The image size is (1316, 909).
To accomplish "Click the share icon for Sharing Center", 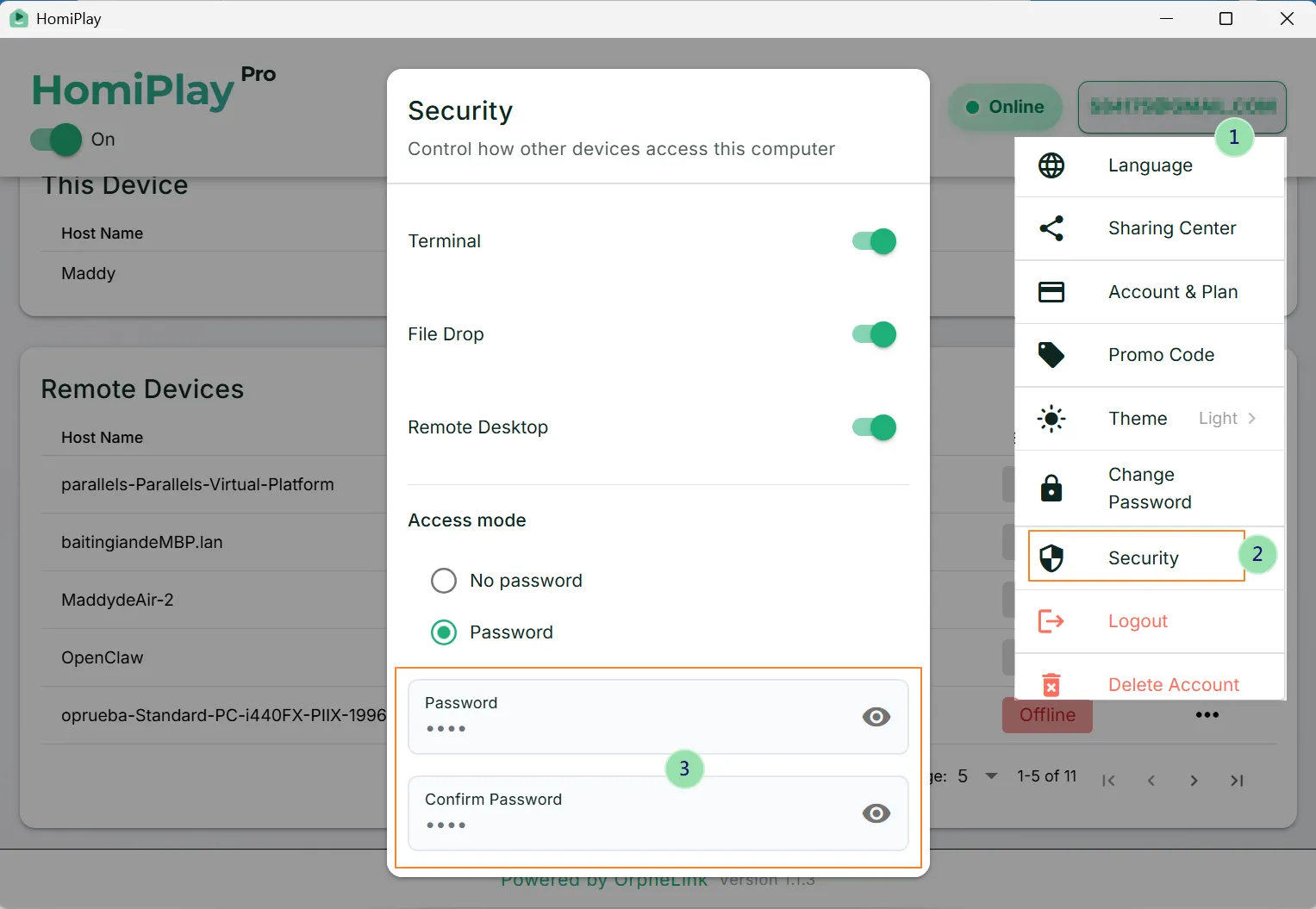I will pos(1051,228).
